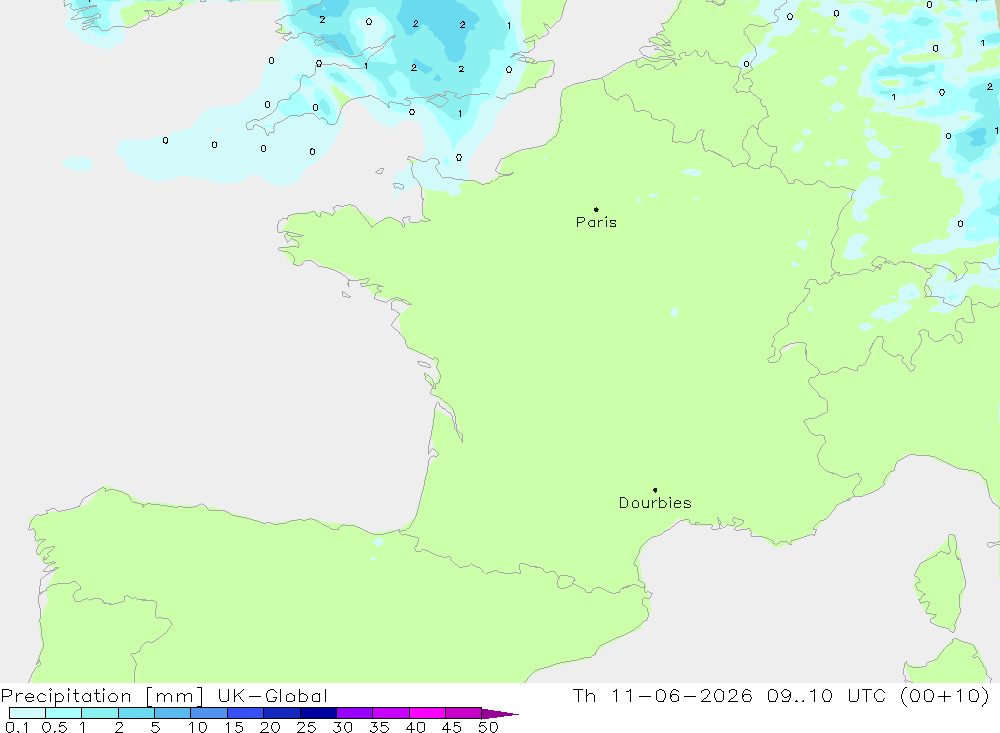Click the '50' legend scale value
Viewport: 1000px width, 733px height.
pos(488,727)
